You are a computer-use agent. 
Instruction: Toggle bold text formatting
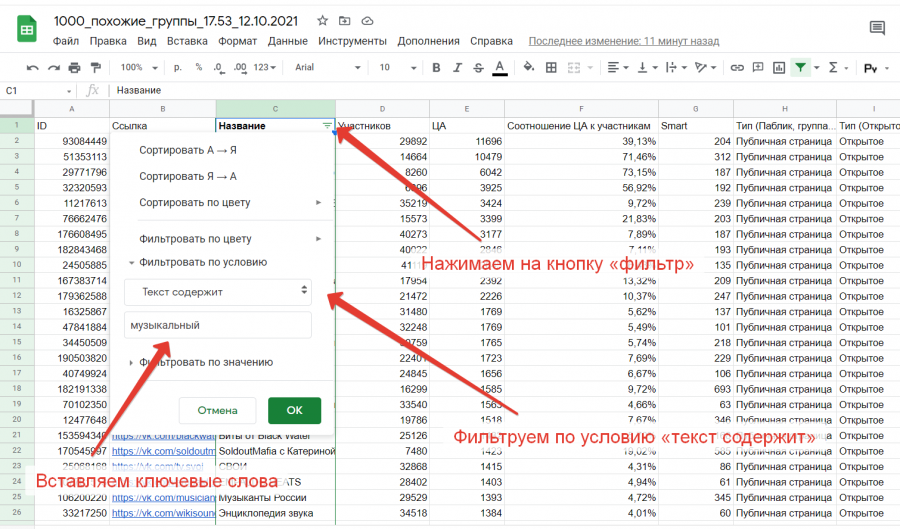pos(435,68)
